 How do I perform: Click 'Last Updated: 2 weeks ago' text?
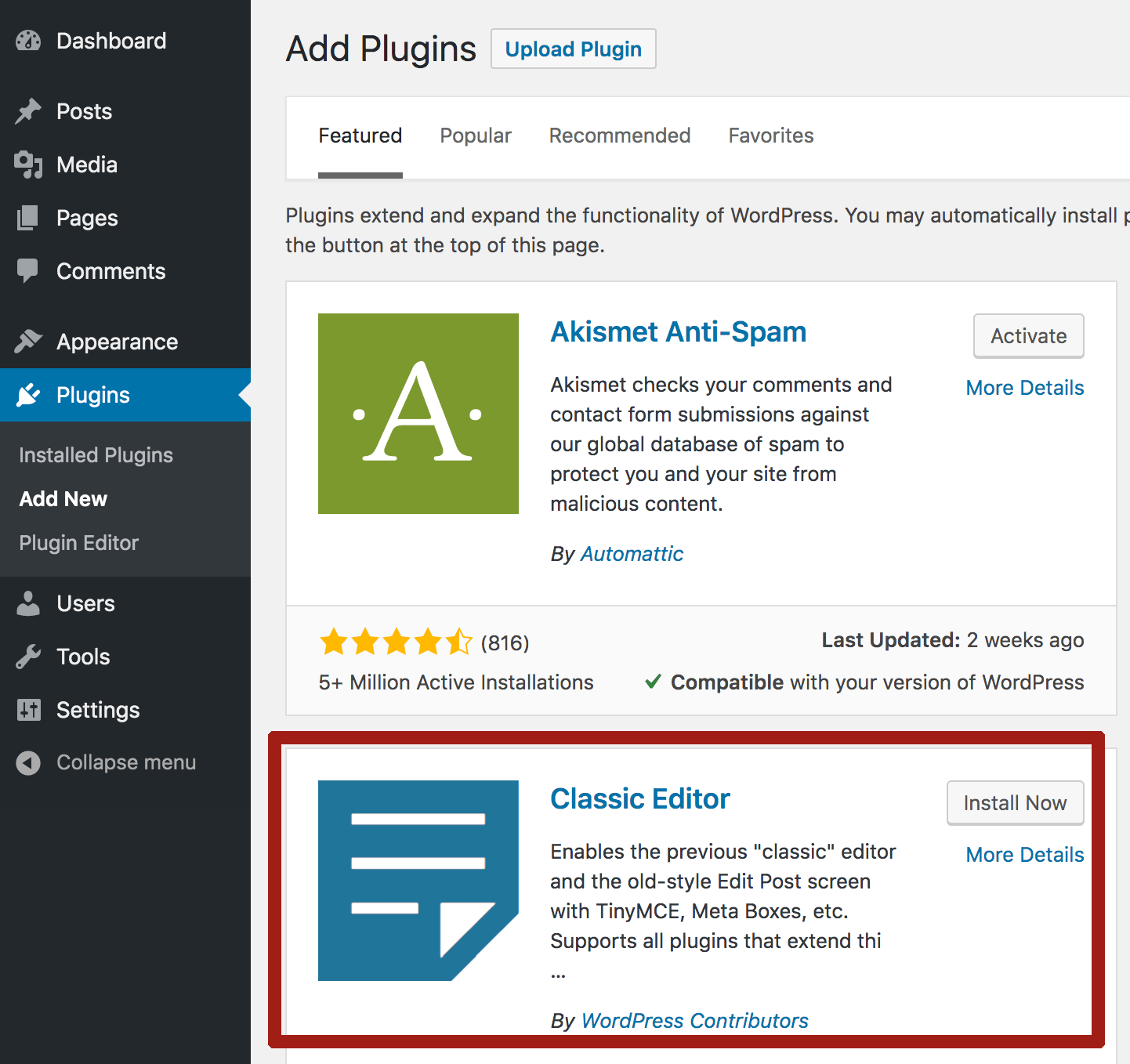pyautogui.click(x=953, y=640)
